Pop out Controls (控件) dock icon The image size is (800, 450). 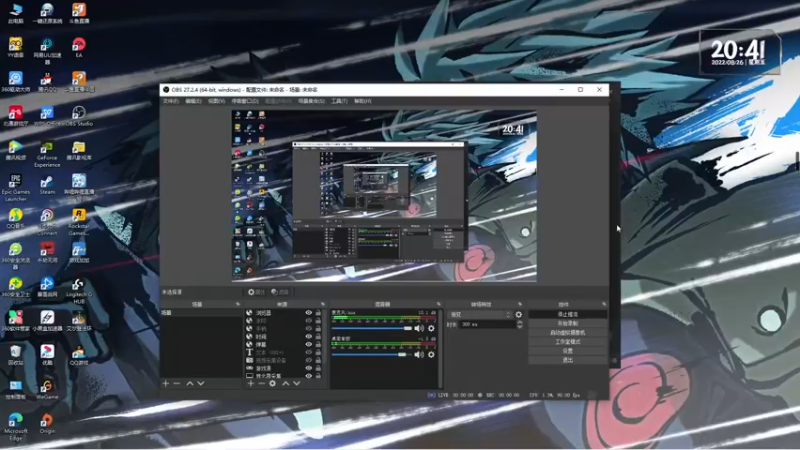pos(604,304)
